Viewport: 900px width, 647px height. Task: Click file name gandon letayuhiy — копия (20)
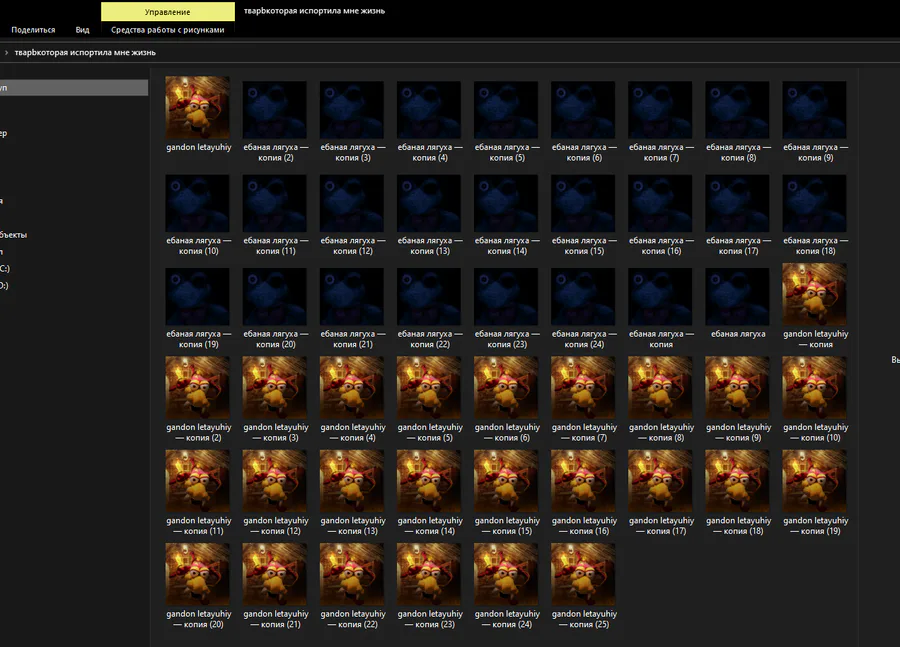coord(199,619)
